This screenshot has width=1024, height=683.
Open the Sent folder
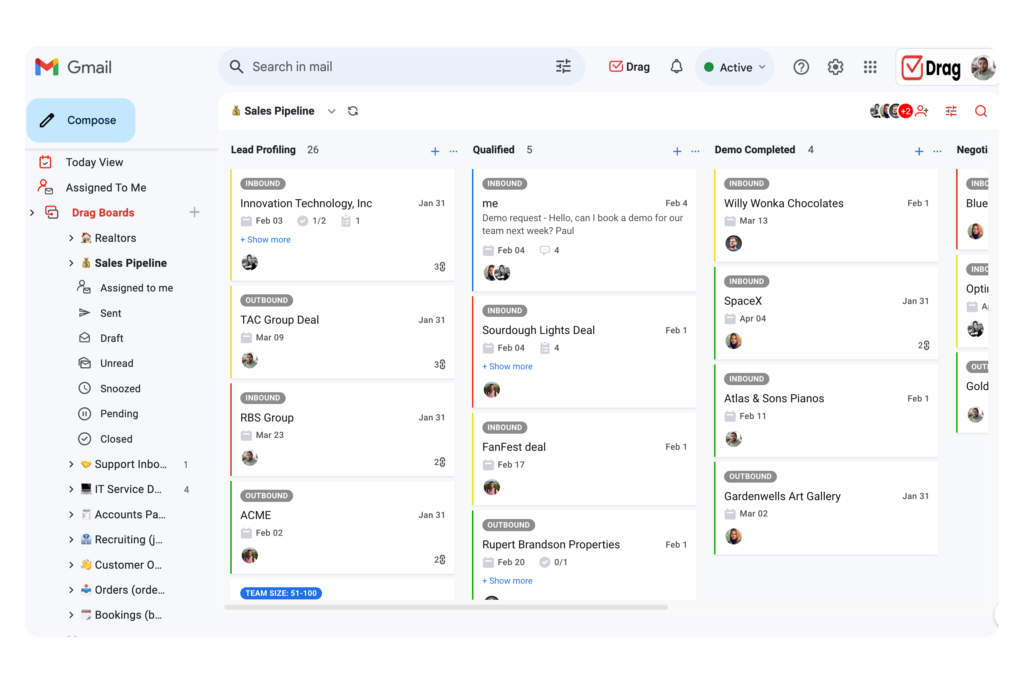click(x=110, y=313)
